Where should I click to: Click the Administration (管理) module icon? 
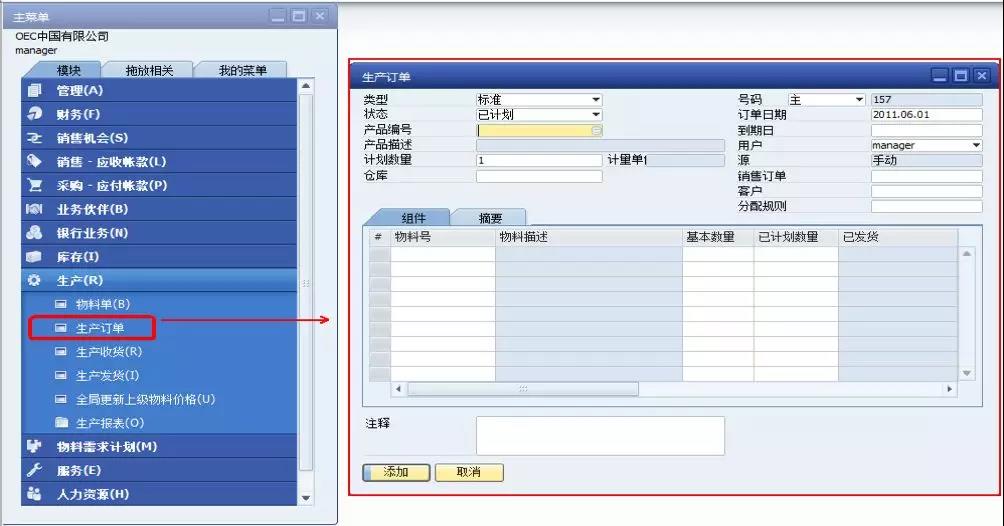coord(35,91)
